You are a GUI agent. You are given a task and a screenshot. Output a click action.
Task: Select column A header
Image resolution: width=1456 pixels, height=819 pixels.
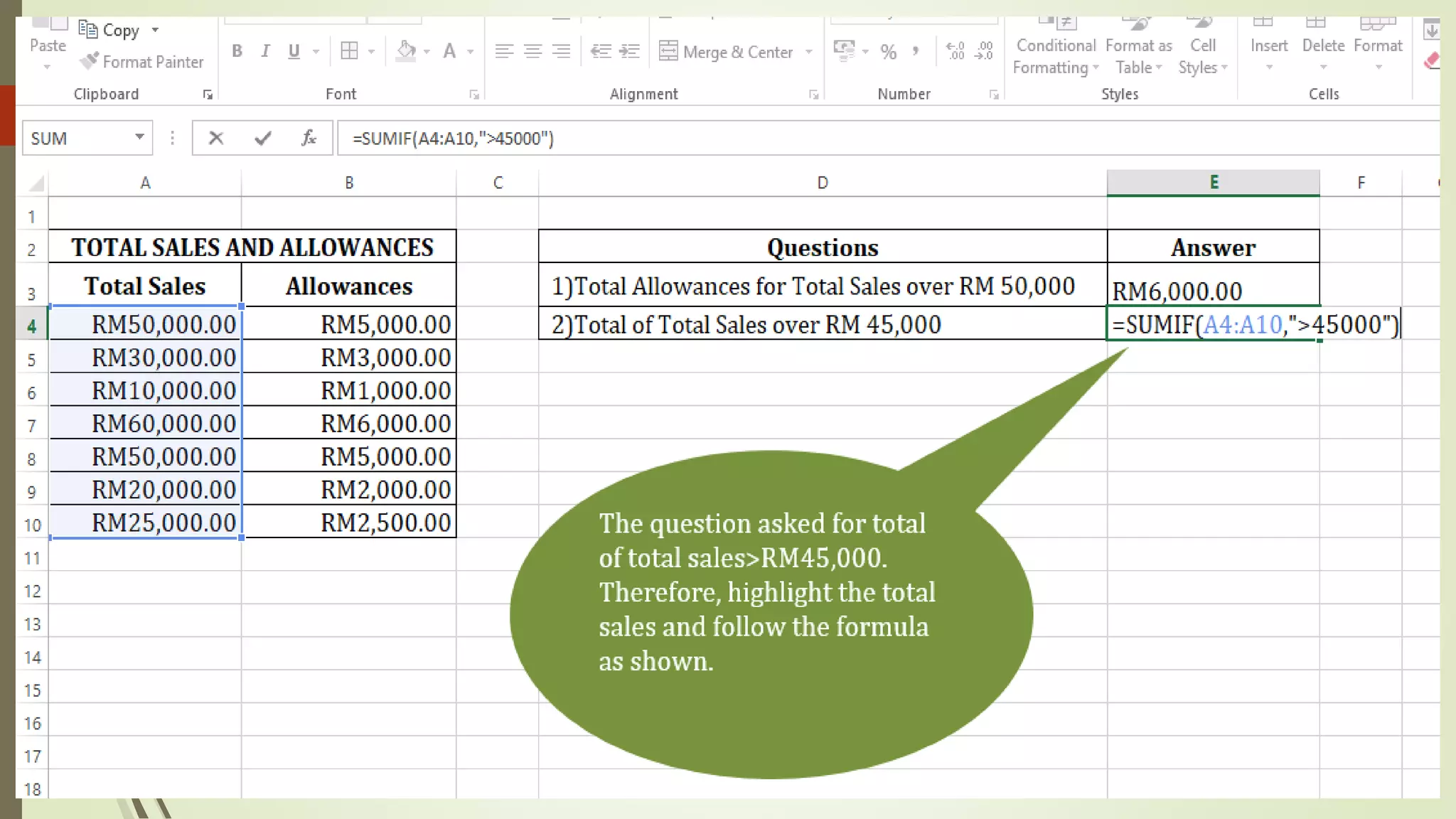point(145,183)
